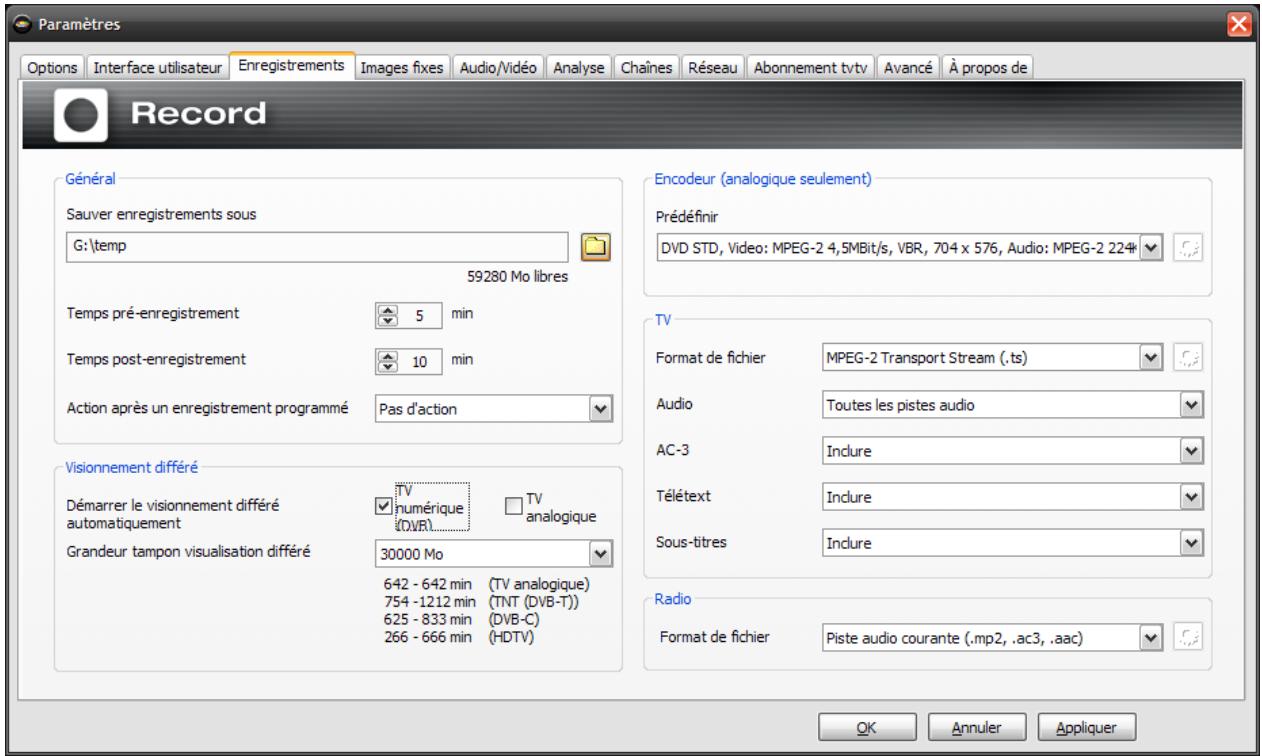Open Action après un enregistrement programmé dropdown

pos(494,409)
